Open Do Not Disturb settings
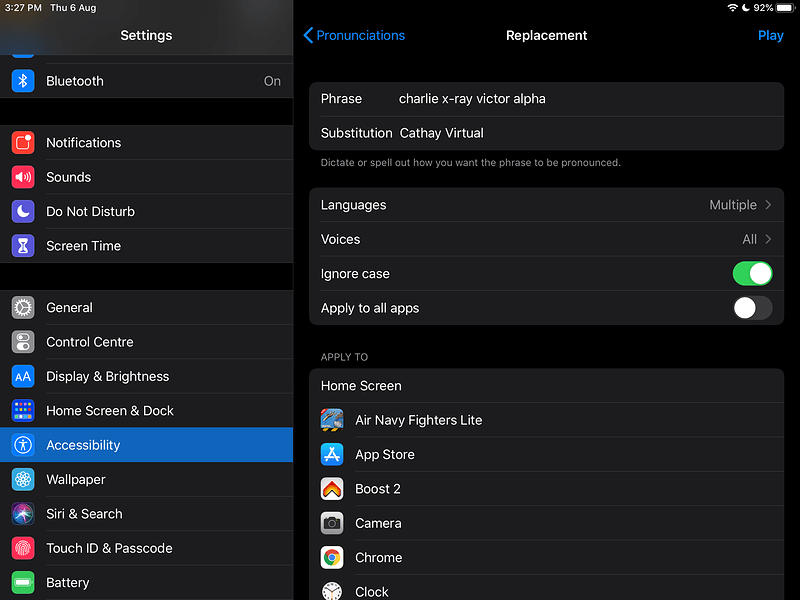Screen dimensions: 800x600 146,211
